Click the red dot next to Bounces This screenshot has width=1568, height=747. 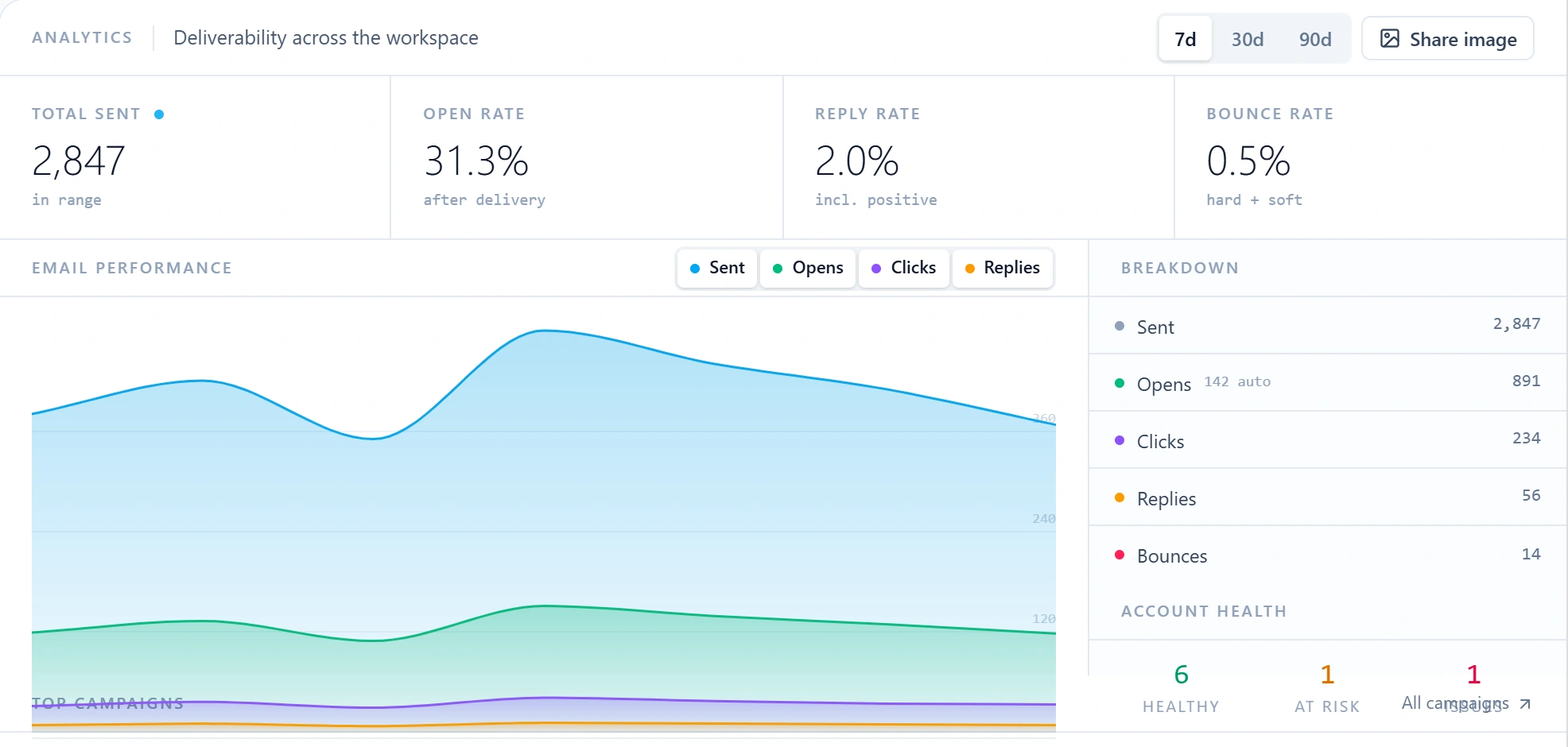point(1120,555)
